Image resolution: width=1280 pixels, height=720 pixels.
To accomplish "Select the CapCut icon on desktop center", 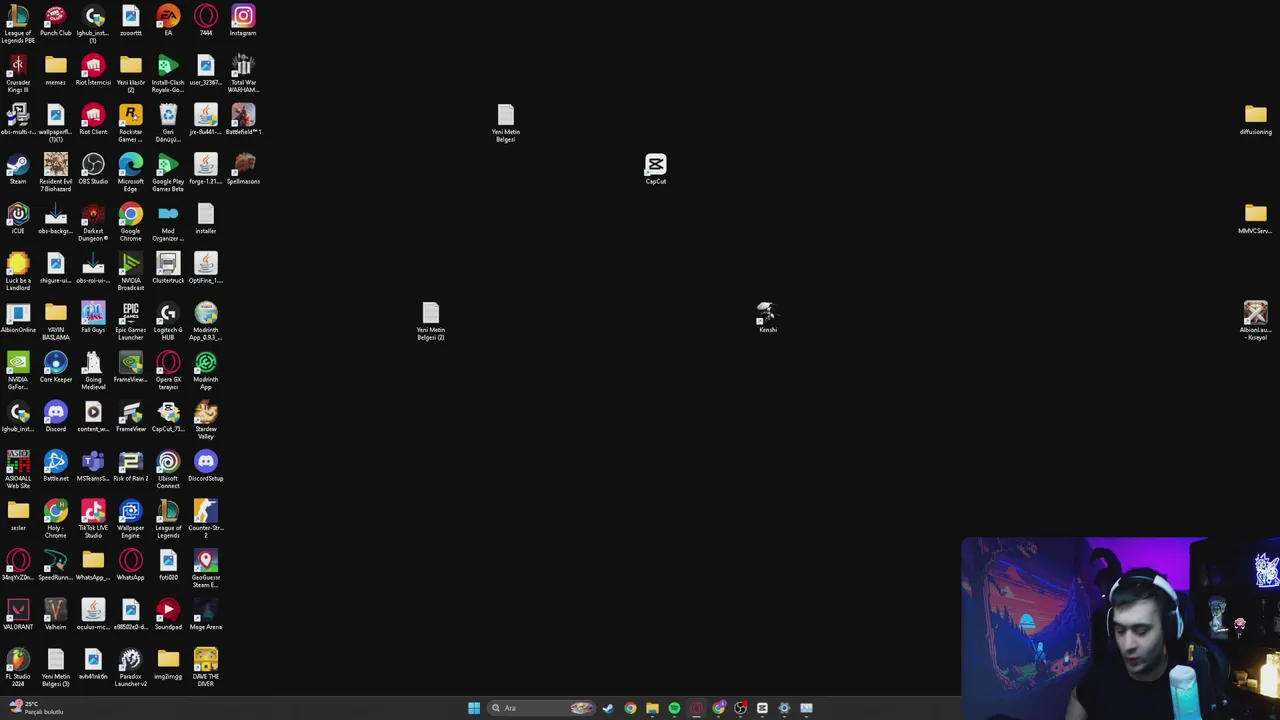I will coord(656,169).
